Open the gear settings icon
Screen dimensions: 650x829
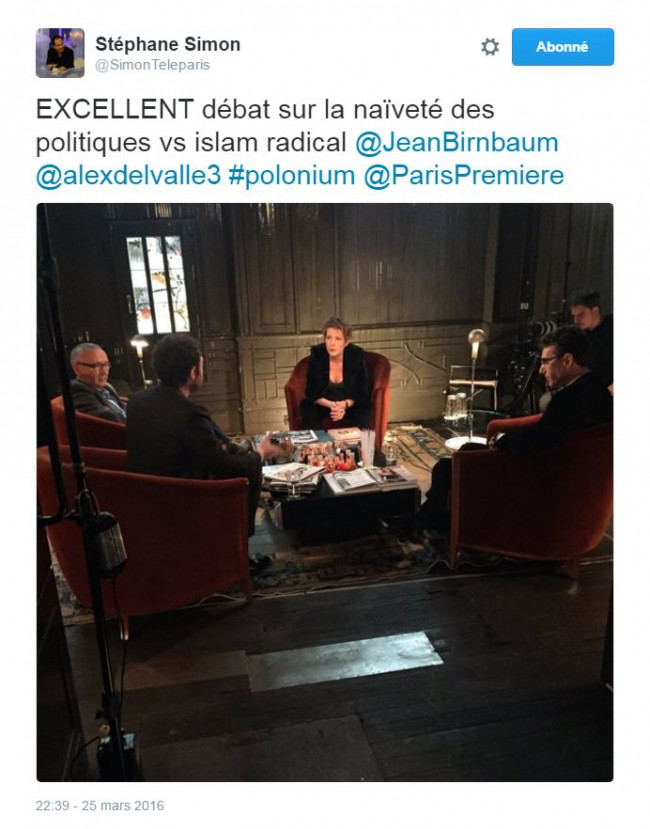(490, 47)
